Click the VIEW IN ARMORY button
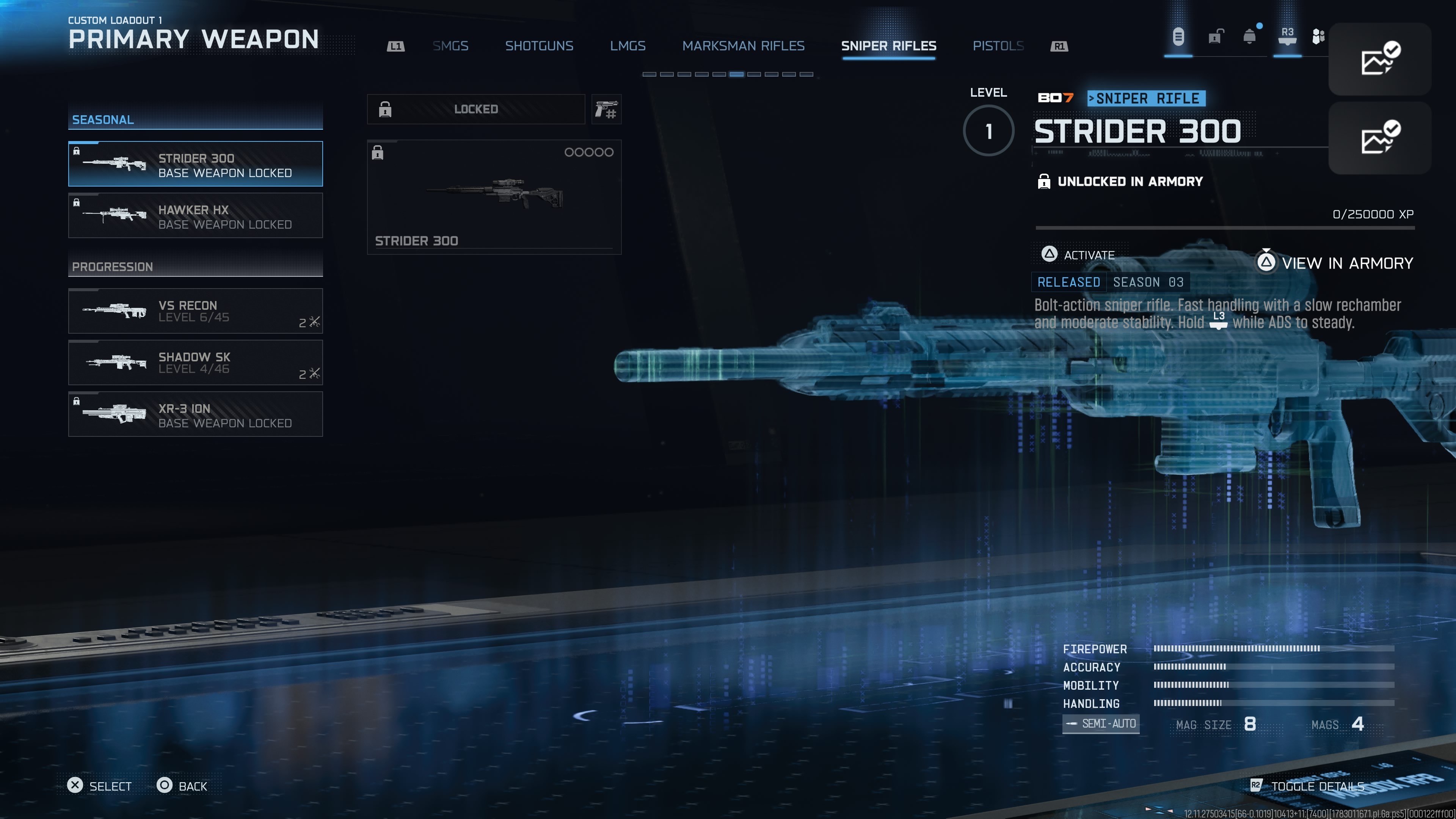The image size is (1456, 819). click(x=1335, y=263)
